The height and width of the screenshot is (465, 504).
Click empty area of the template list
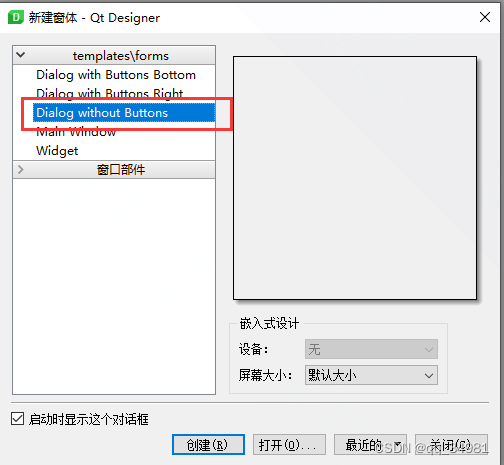click(114, 287)
